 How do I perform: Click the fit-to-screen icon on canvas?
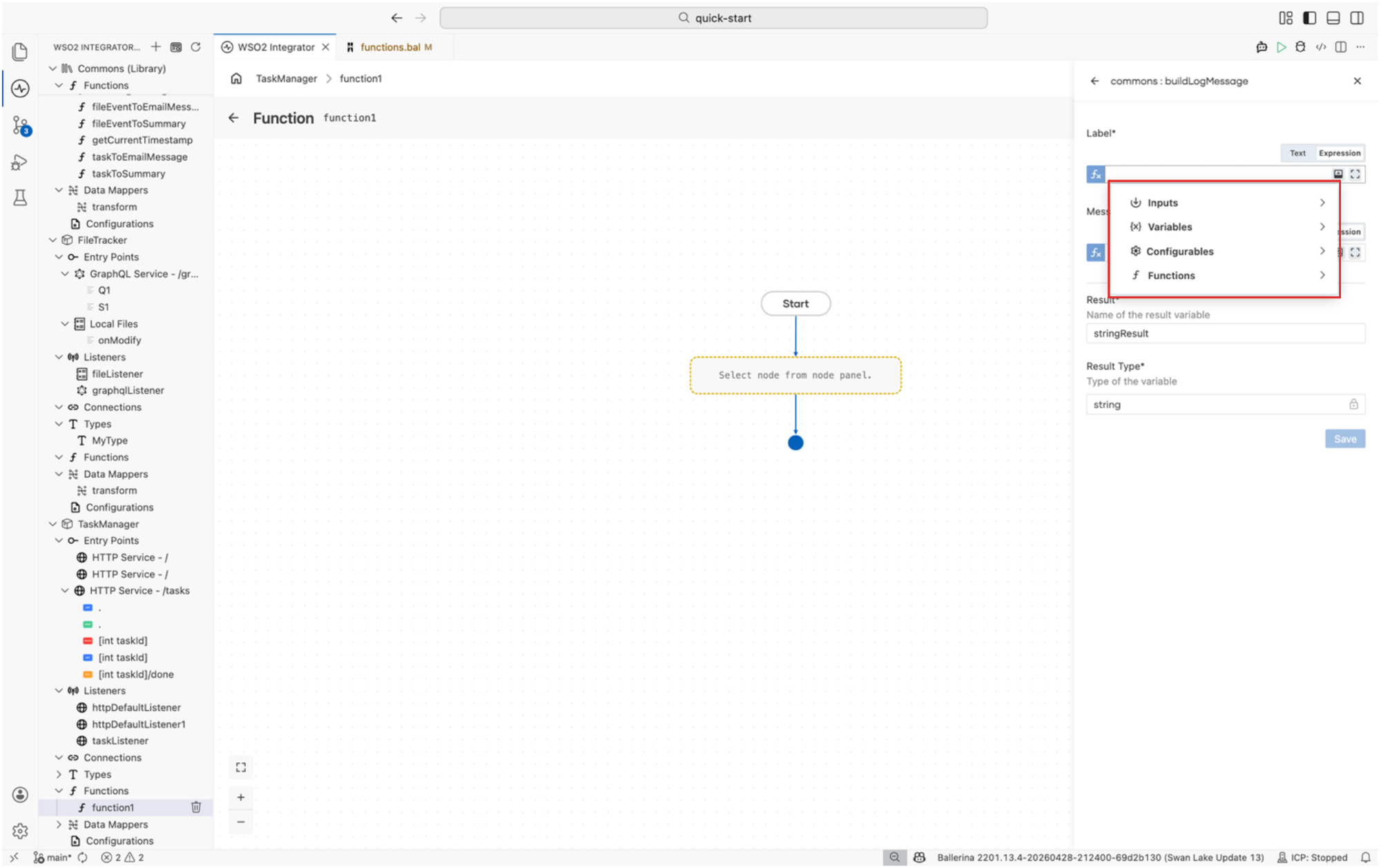coord(241,767)
